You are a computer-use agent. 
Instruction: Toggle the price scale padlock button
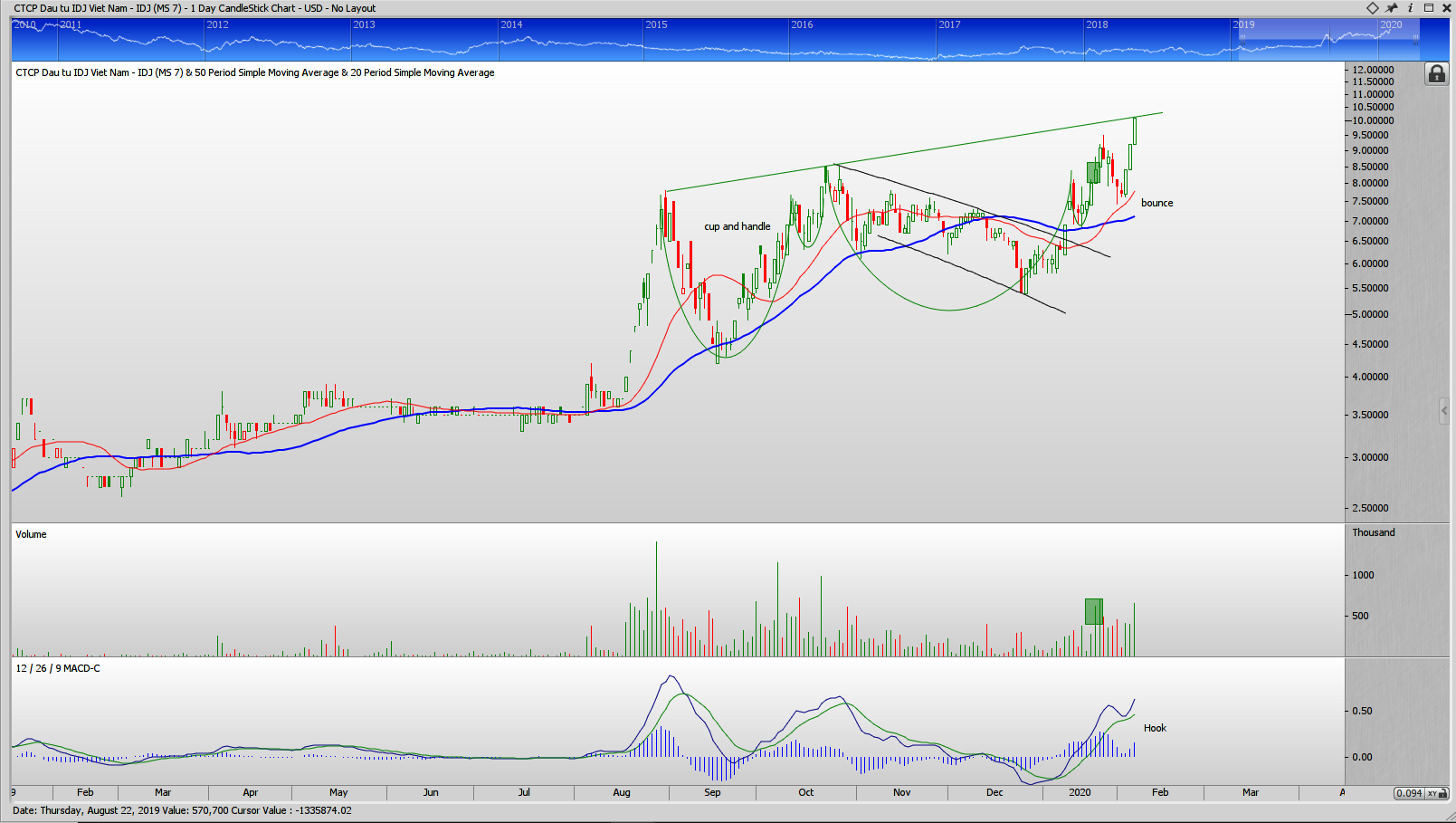click(1436, 74)
